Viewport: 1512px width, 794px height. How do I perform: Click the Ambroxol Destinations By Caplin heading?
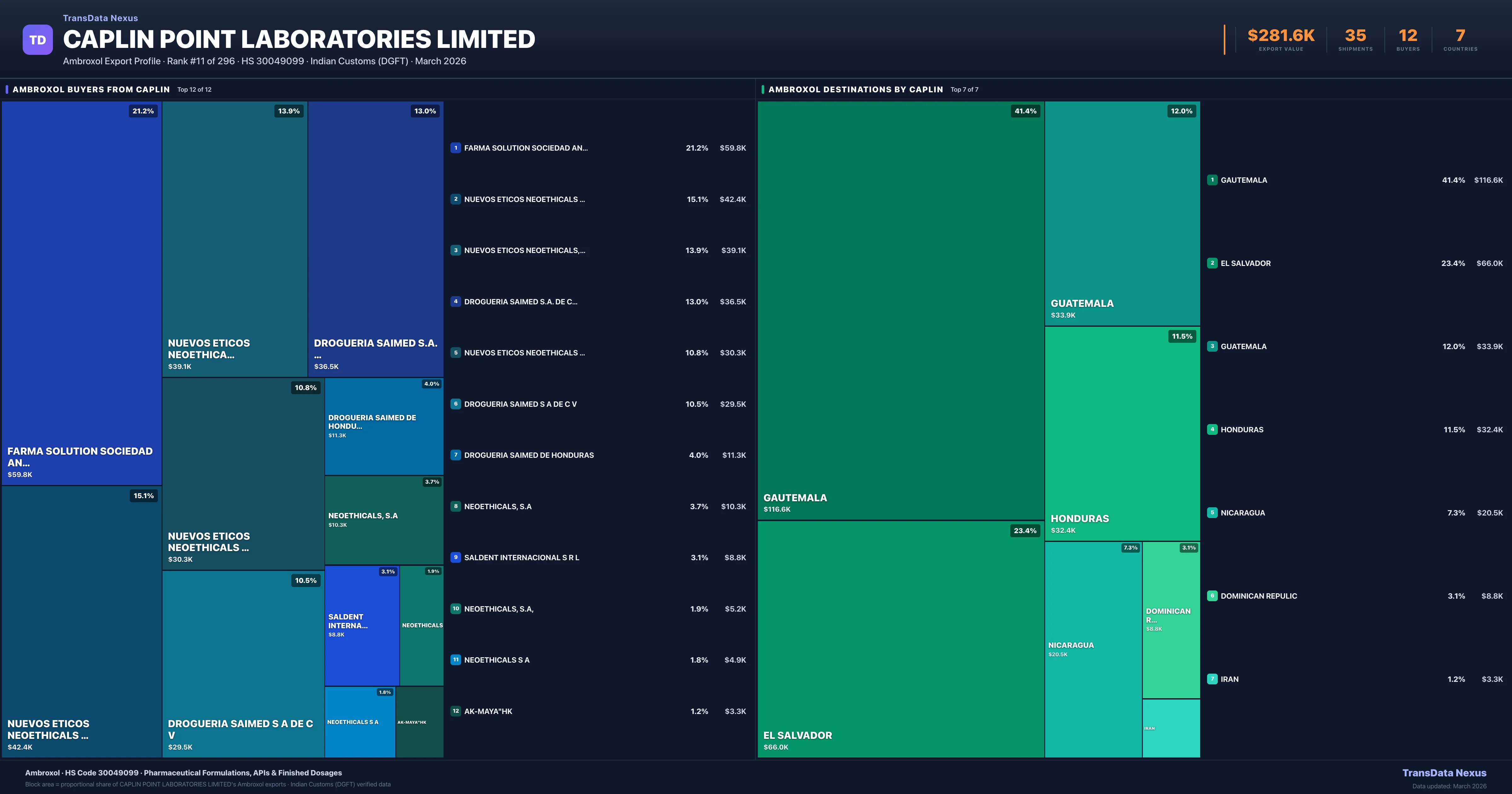click(855, 89)
